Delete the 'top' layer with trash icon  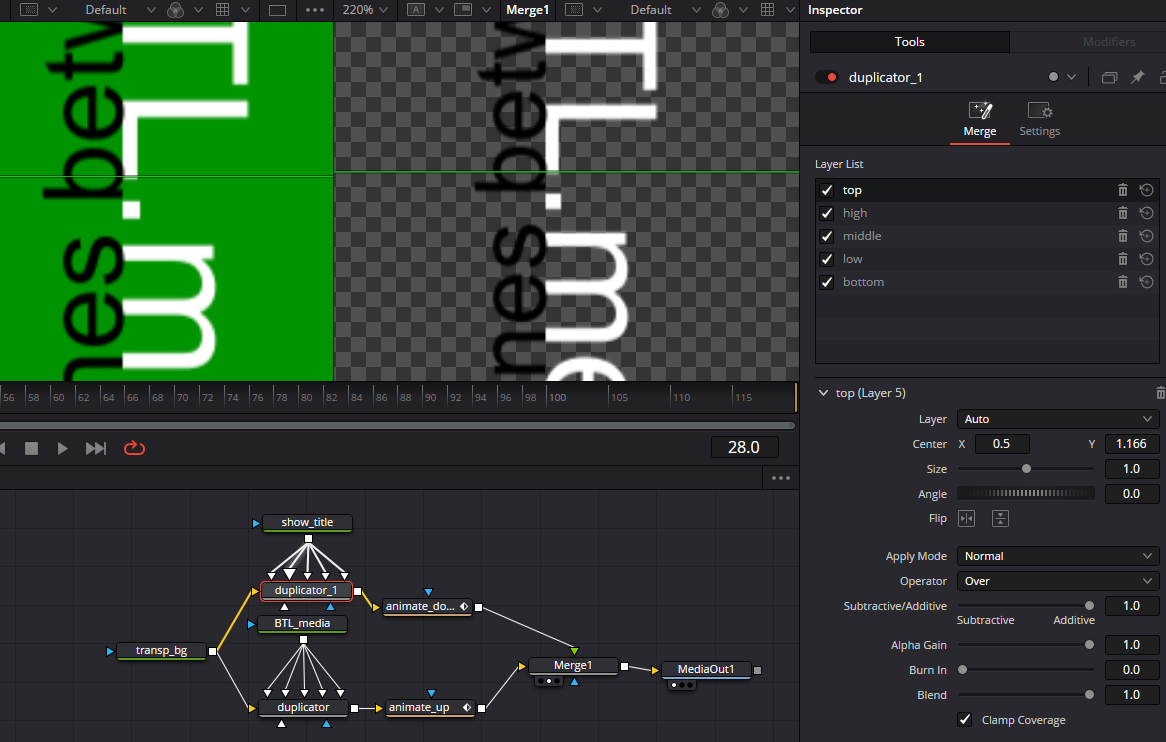[x=1123, y=190]
